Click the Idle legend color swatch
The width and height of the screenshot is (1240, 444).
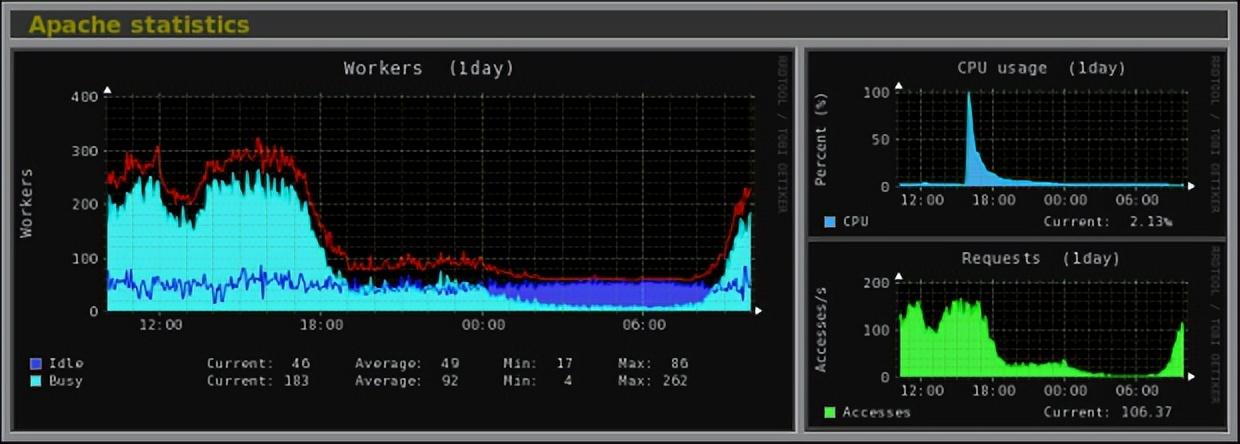(x=36, y=364)
